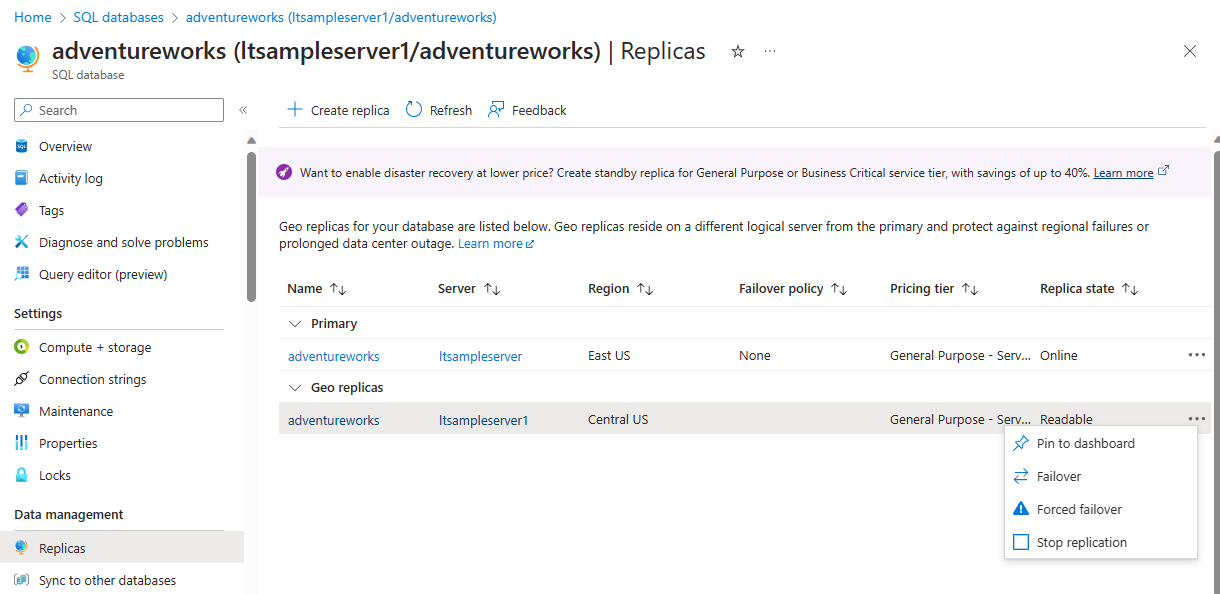The height and width of the screenshot is (594, 1220).
Task: Click the Feedback person icon
Action: click(496, 110)
